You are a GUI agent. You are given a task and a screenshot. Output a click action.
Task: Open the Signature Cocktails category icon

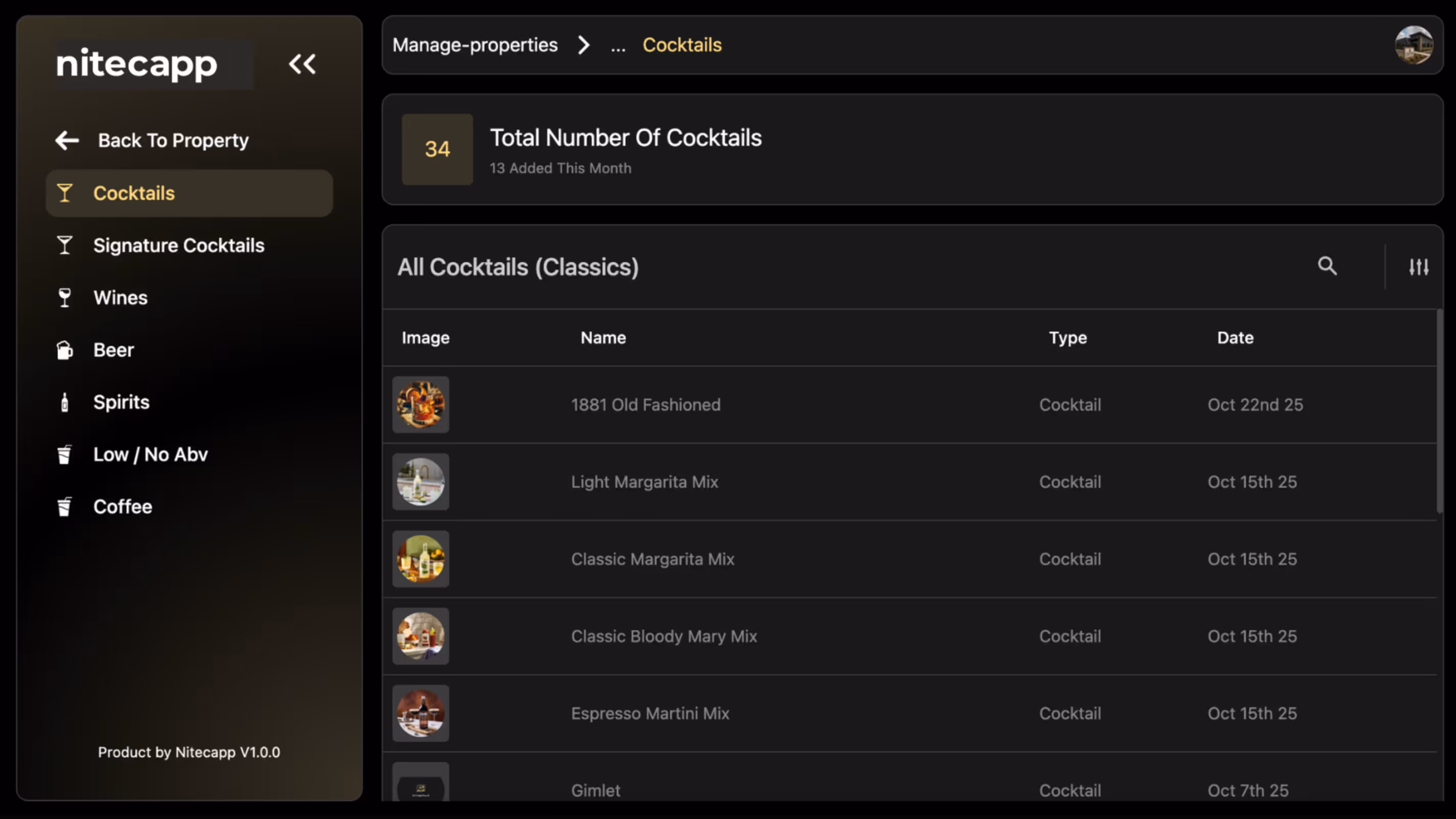(x=64, y=245)
